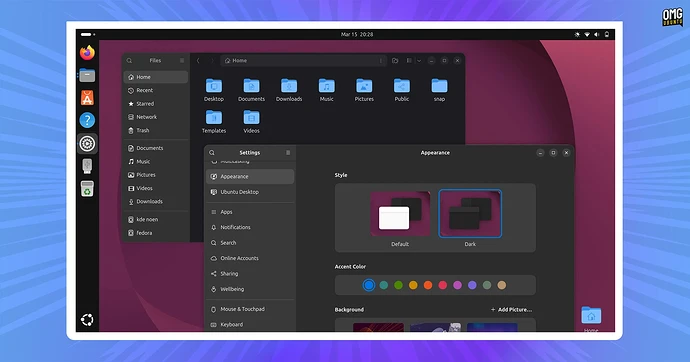690x362 pixels.
Task: Click the Settings gear in the dock
Action: coord(87,143)
